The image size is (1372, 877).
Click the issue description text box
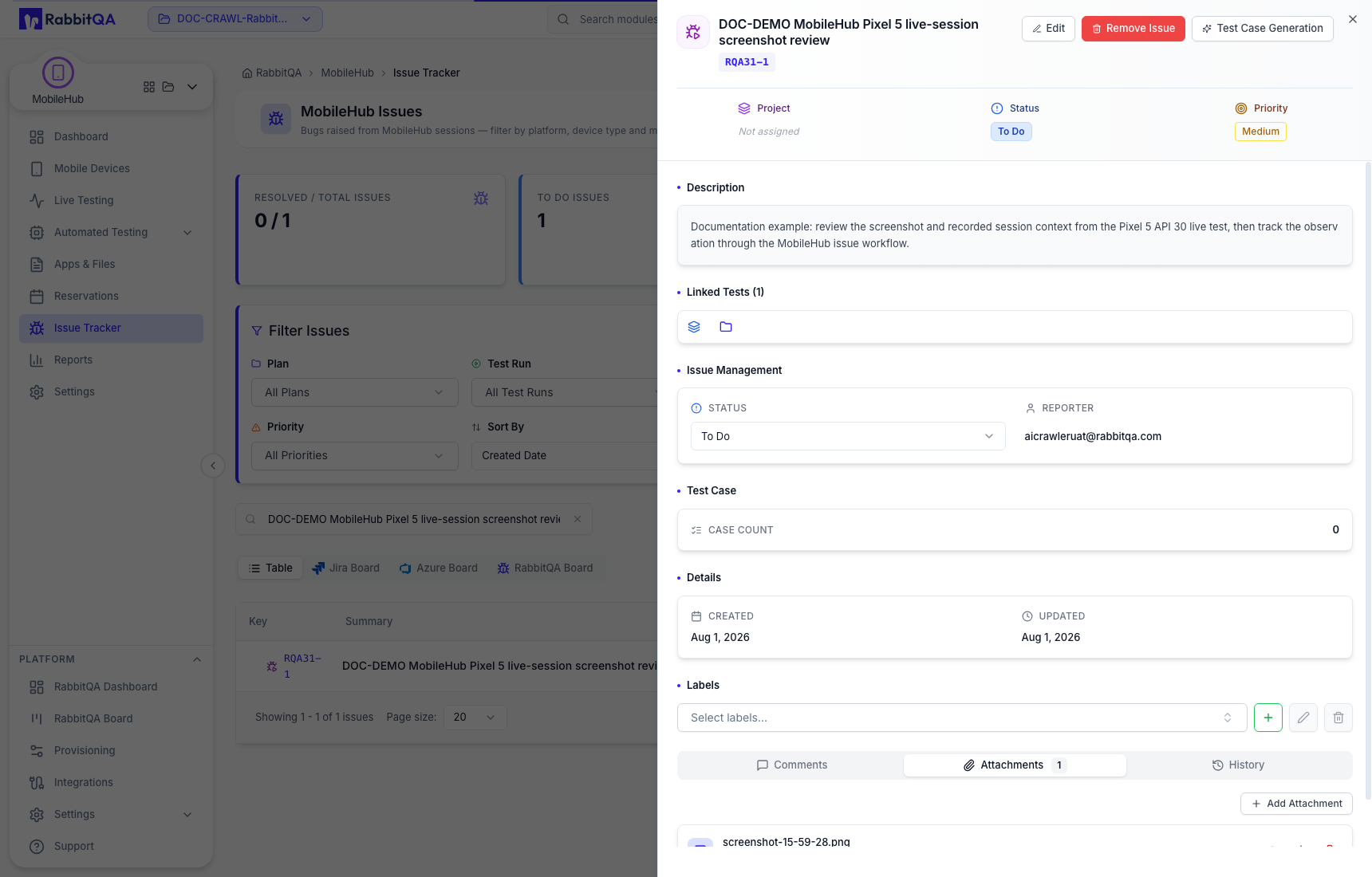coord(1015,235)
